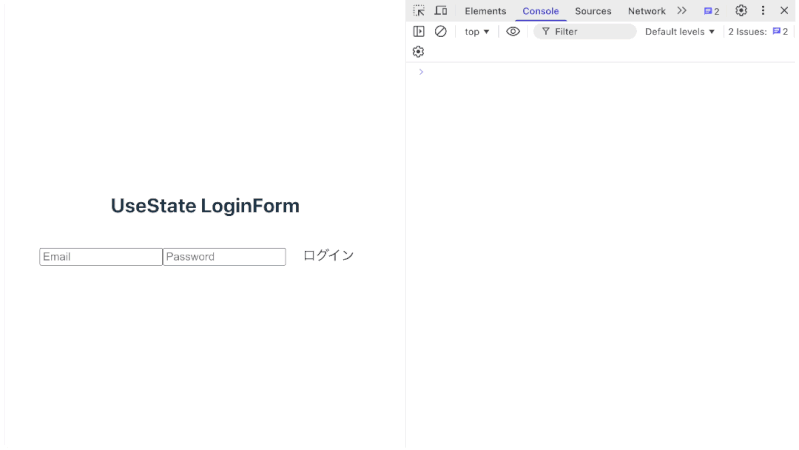Open DevTools settings gear
This screenshot has height=450, width=799.
(x=741, y=10)
